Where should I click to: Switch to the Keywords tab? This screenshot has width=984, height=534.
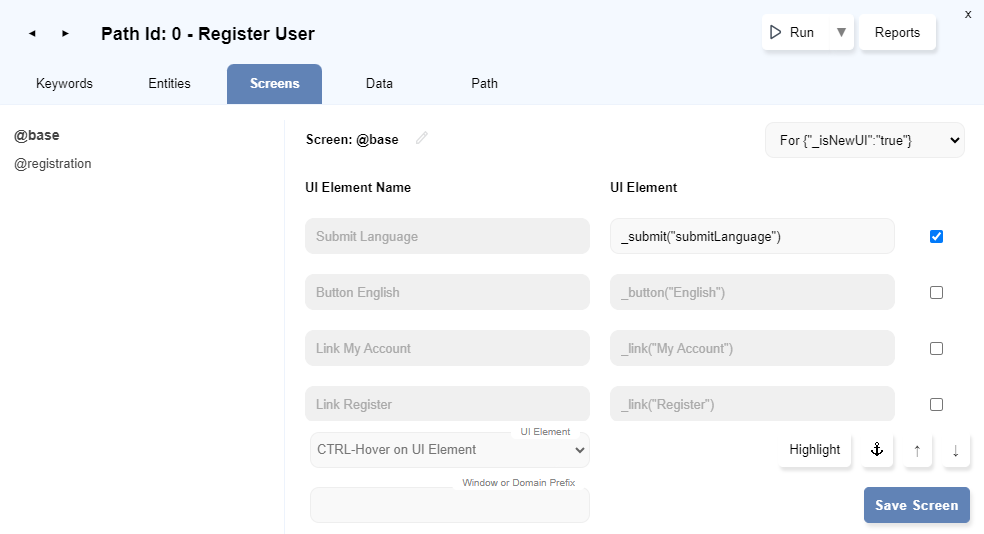pyautogui.click(x=64, y=84)
